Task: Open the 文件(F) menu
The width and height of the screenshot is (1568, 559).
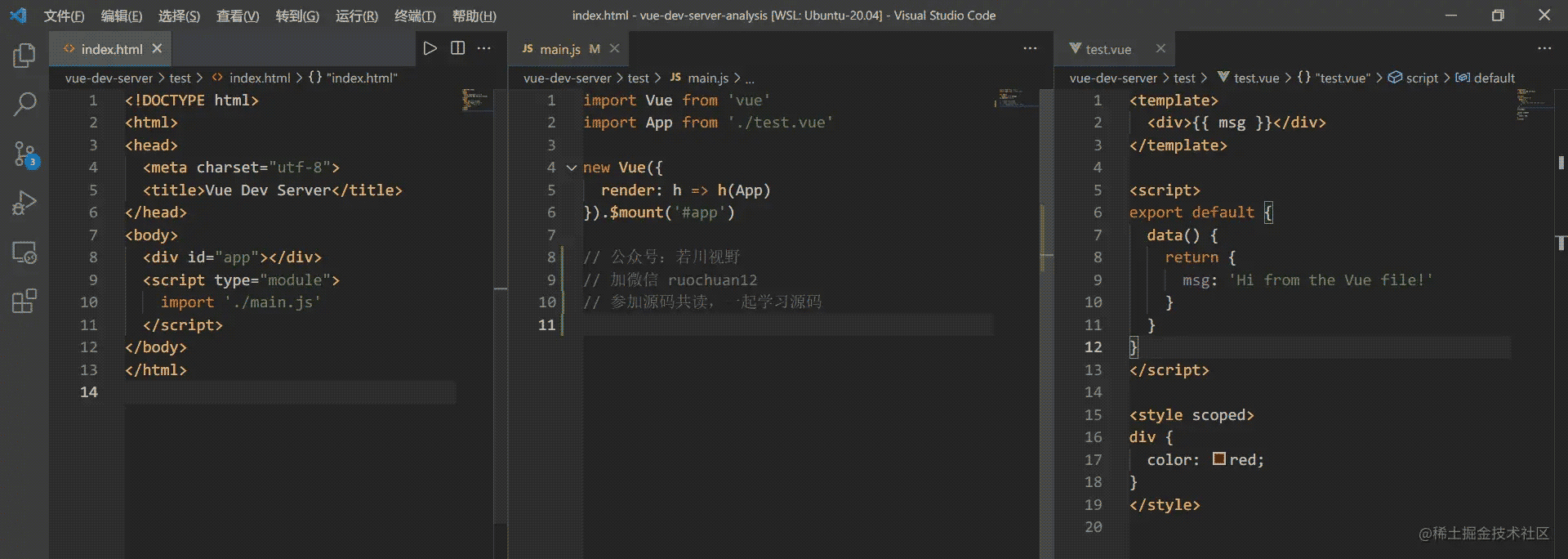Action: tap(64, 16)
